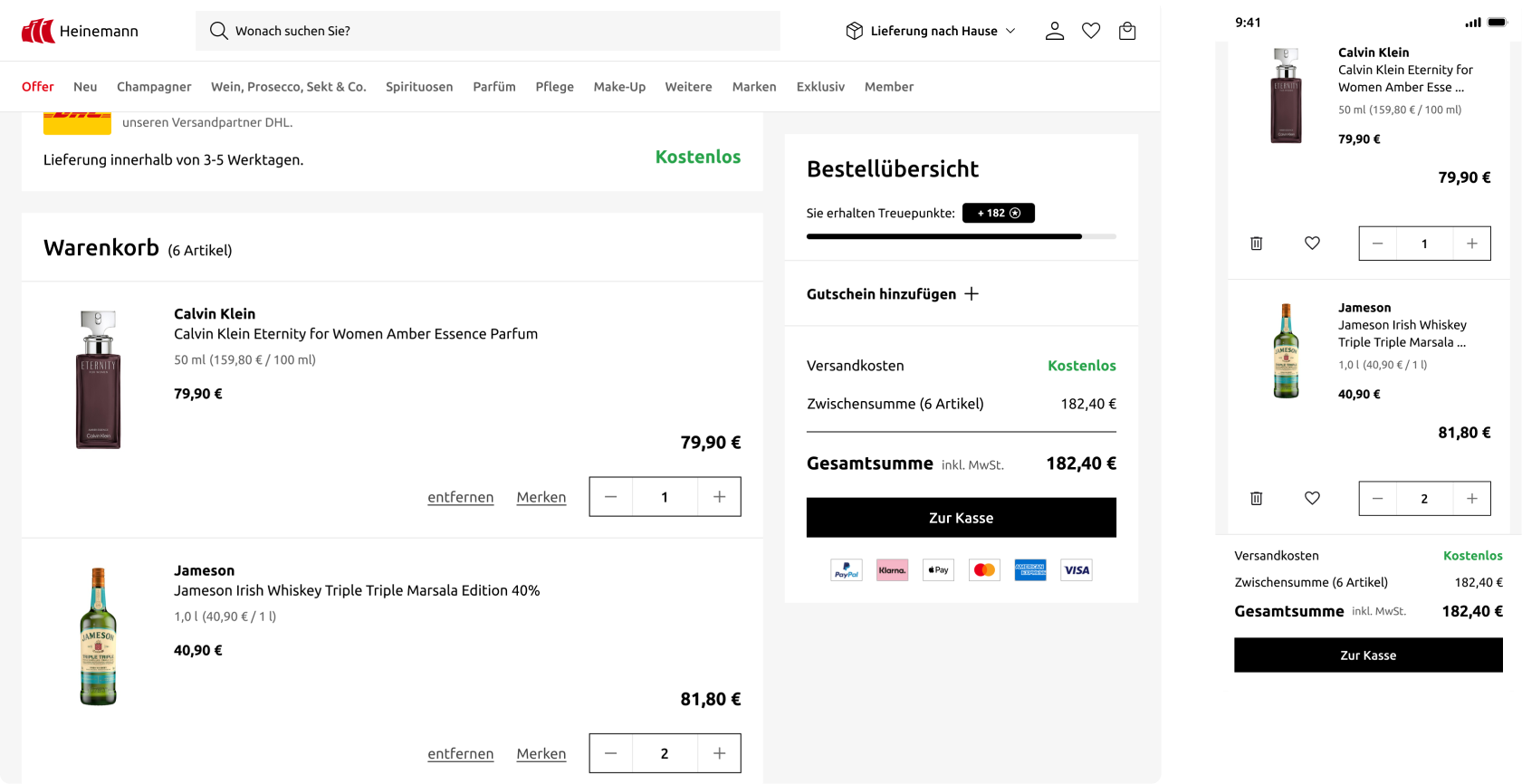This screenshot has width=1522, height=784.
Task: Decrease Jameson quantity in mobile view
Action: pos(1378,499)
